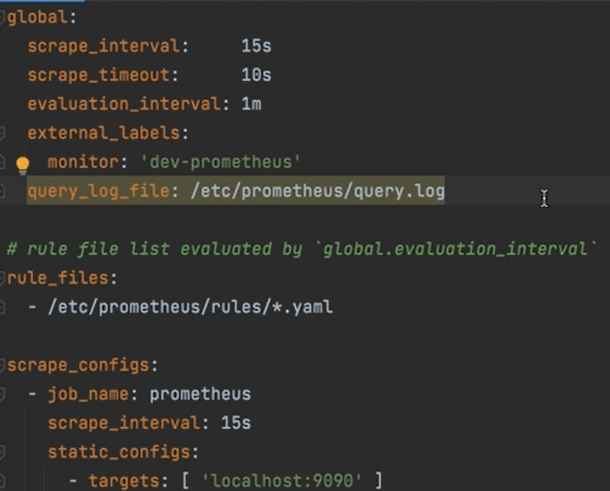Click the scrape_timeout key

pos(98,75)
